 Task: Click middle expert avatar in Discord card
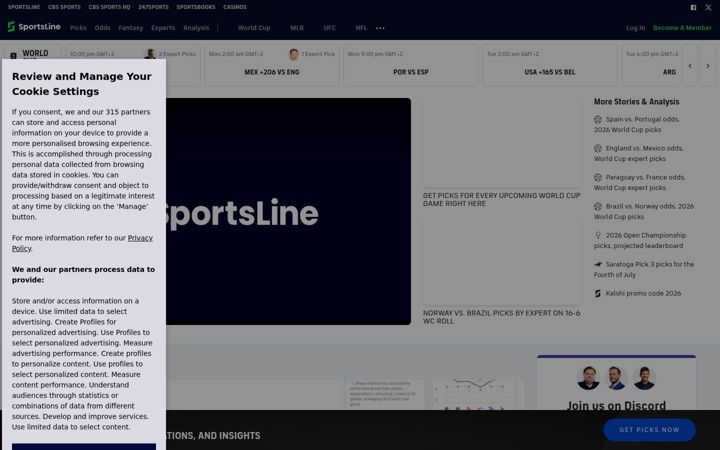coord(616,378)
